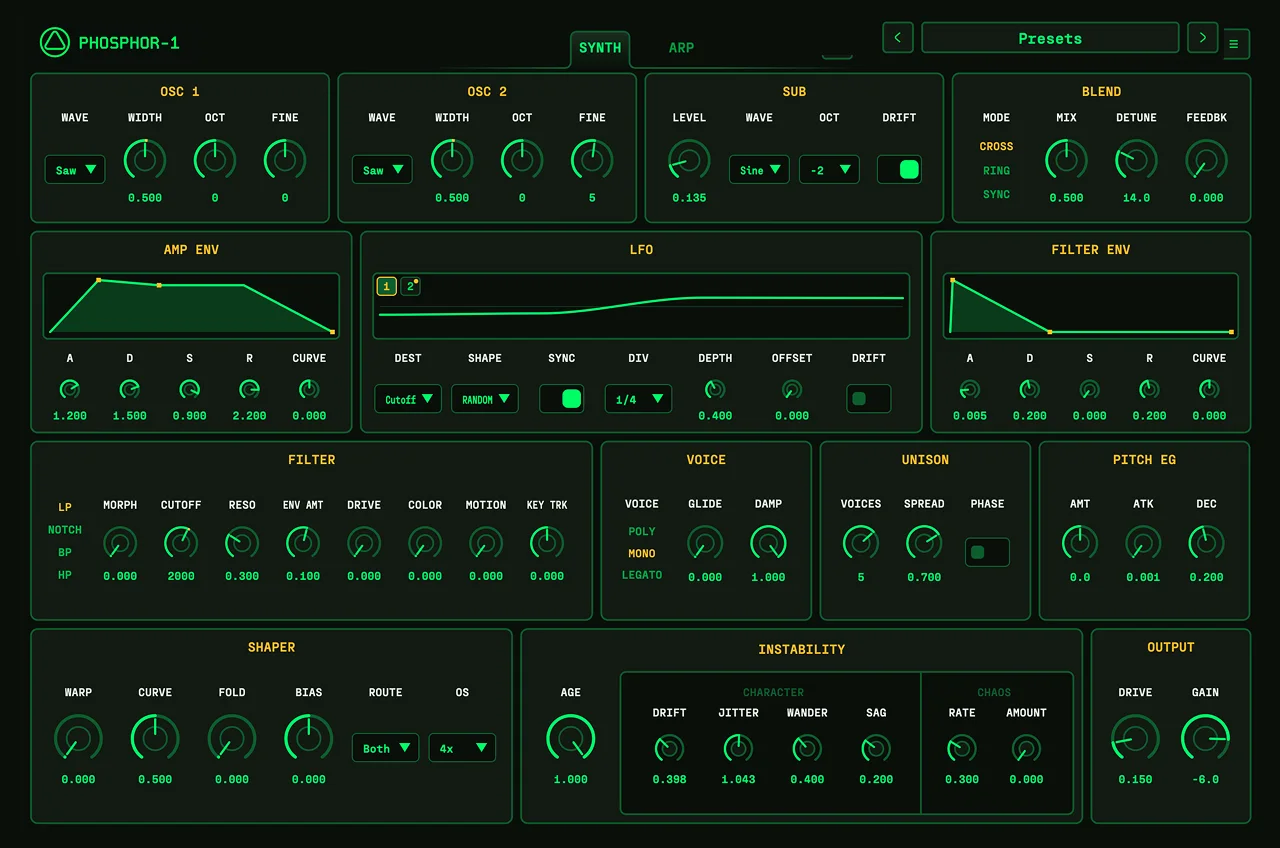
Task: Select RING blend mode
Action: 996,170
